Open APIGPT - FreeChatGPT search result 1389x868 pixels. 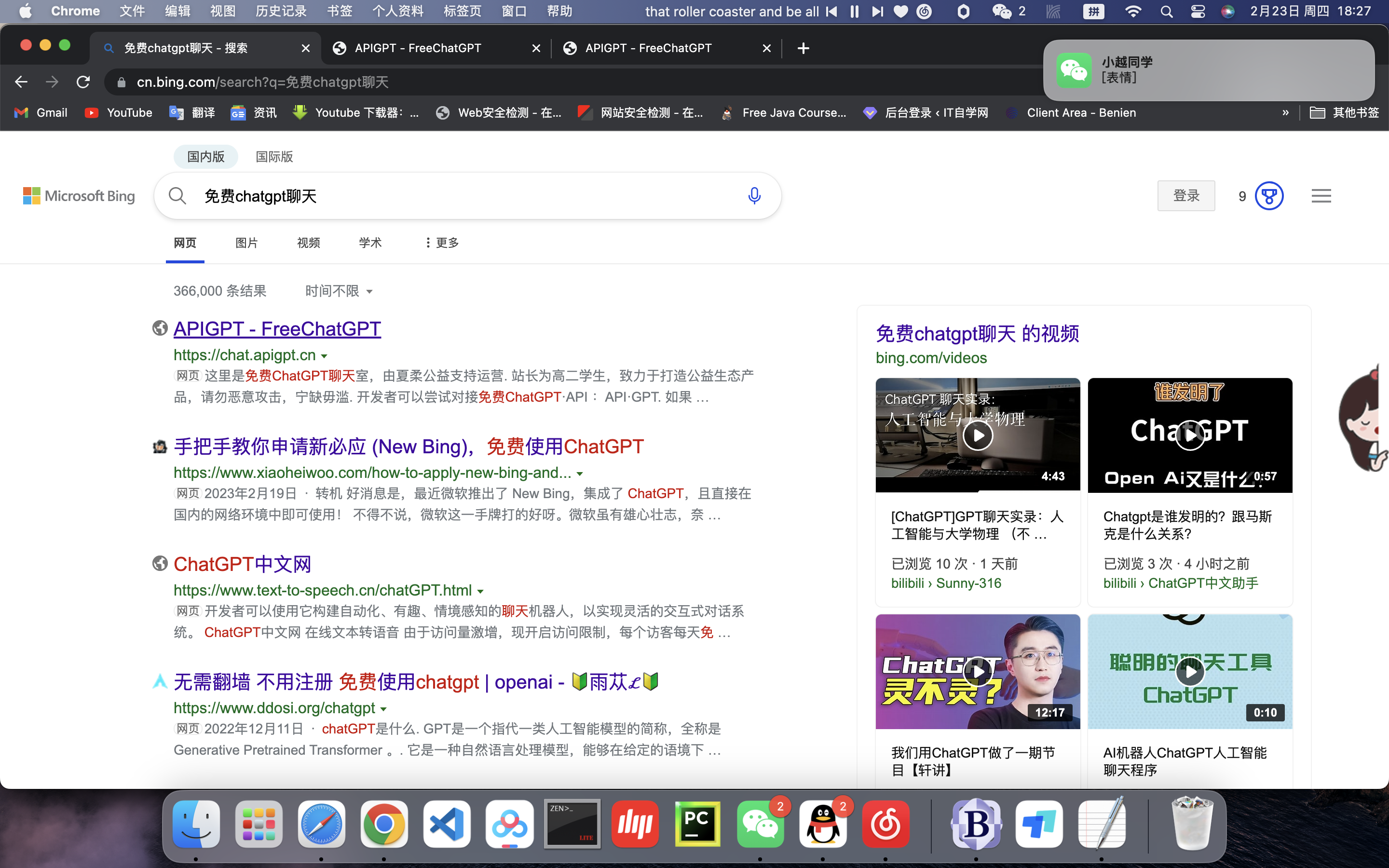click(x=277, y=329)
